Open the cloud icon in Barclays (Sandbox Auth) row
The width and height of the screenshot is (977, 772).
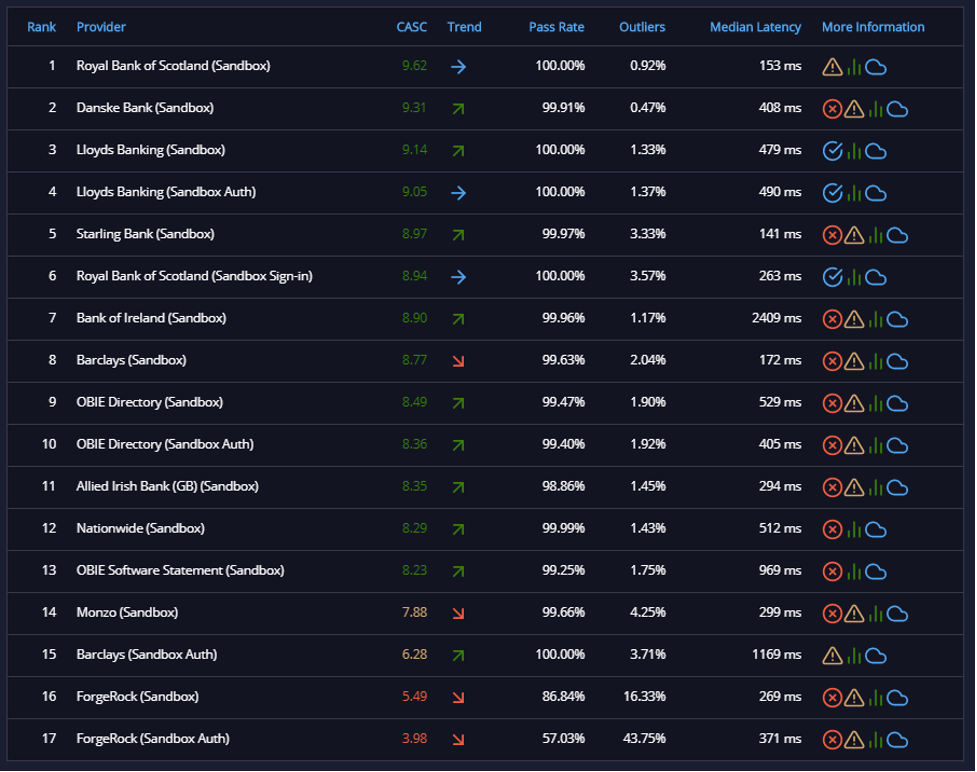point(876,656)
